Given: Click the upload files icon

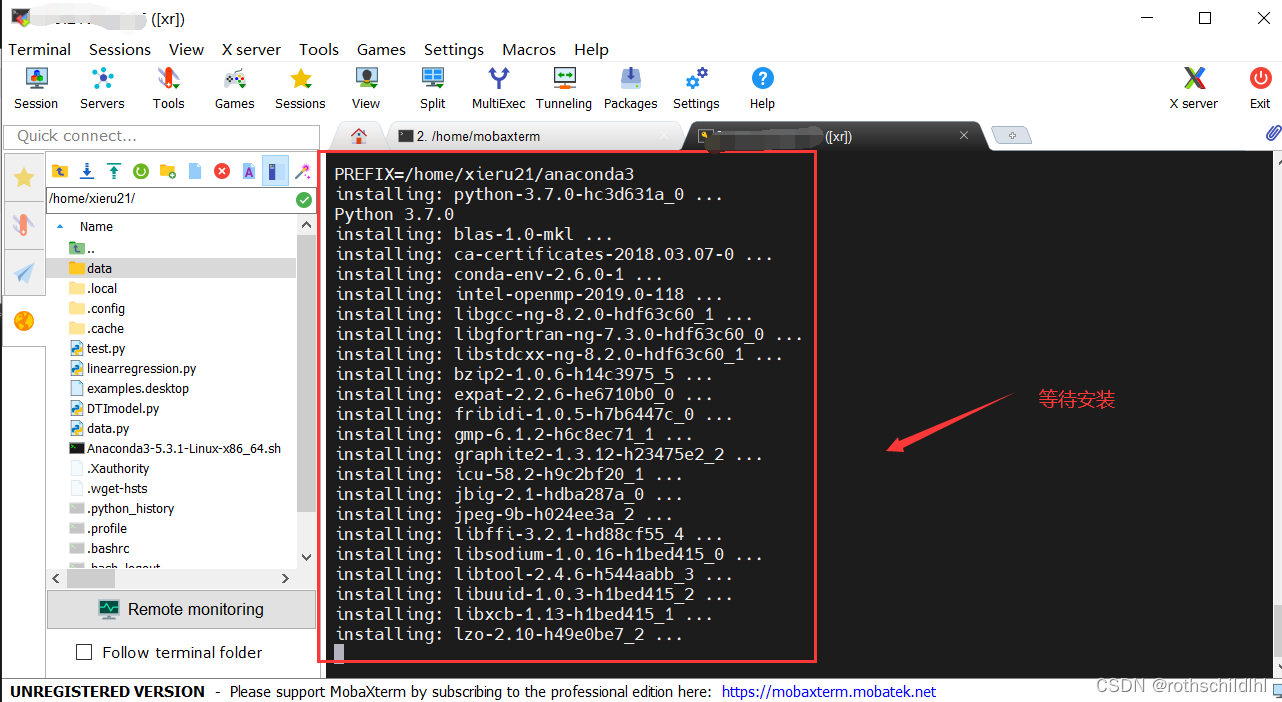Looking at the screenshot, I should pos(114,171).
